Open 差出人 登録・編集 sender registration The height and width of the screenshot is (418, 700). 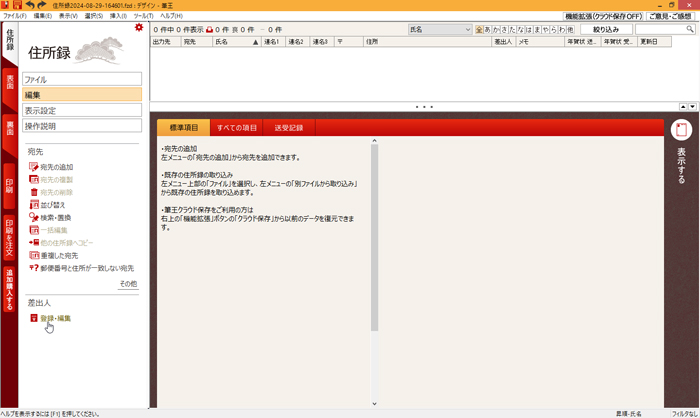(55, 318)
